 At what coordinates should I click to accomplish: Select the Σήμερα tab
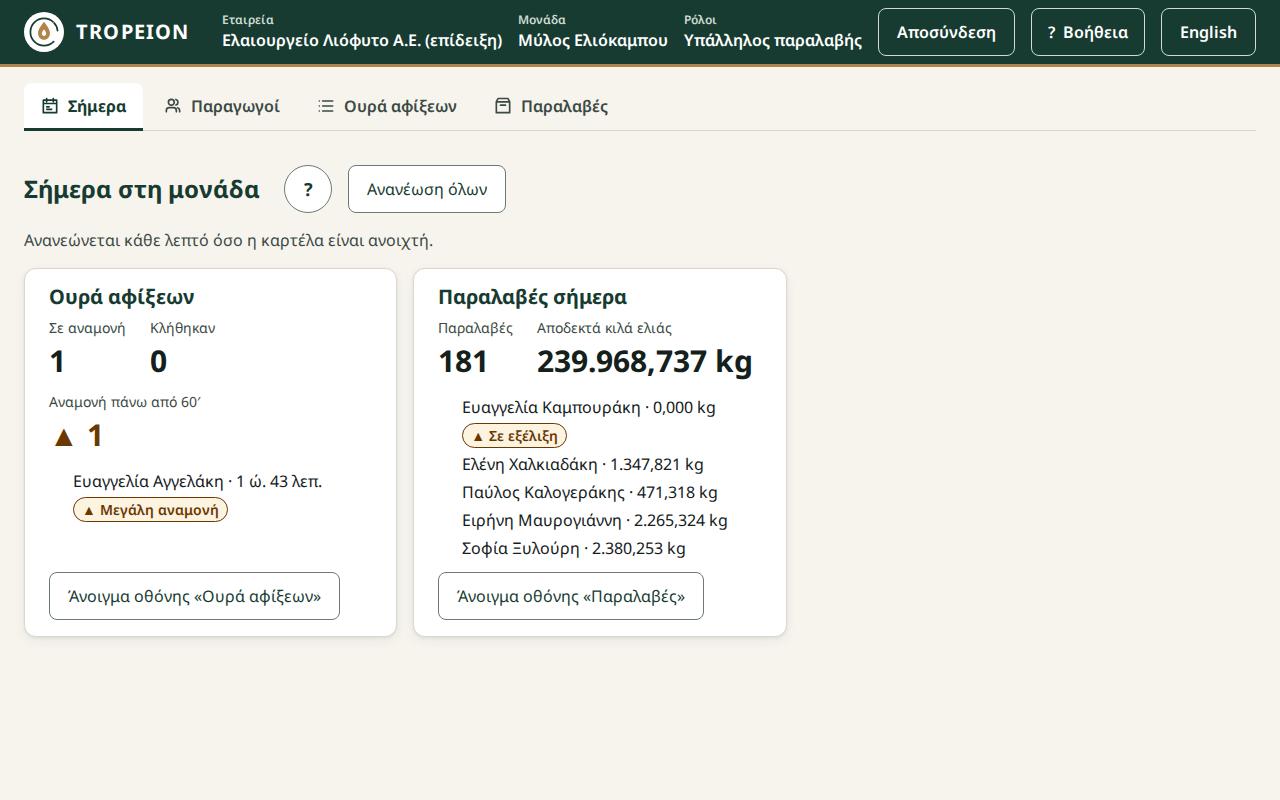click(84, 106)
